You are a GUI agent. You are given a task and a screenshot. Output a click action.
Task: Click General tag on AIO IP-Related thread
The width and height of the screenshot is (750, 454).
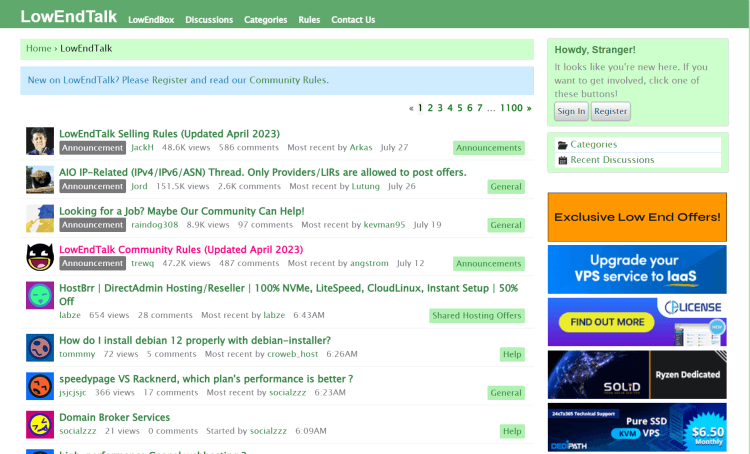(x=506, y=187)
